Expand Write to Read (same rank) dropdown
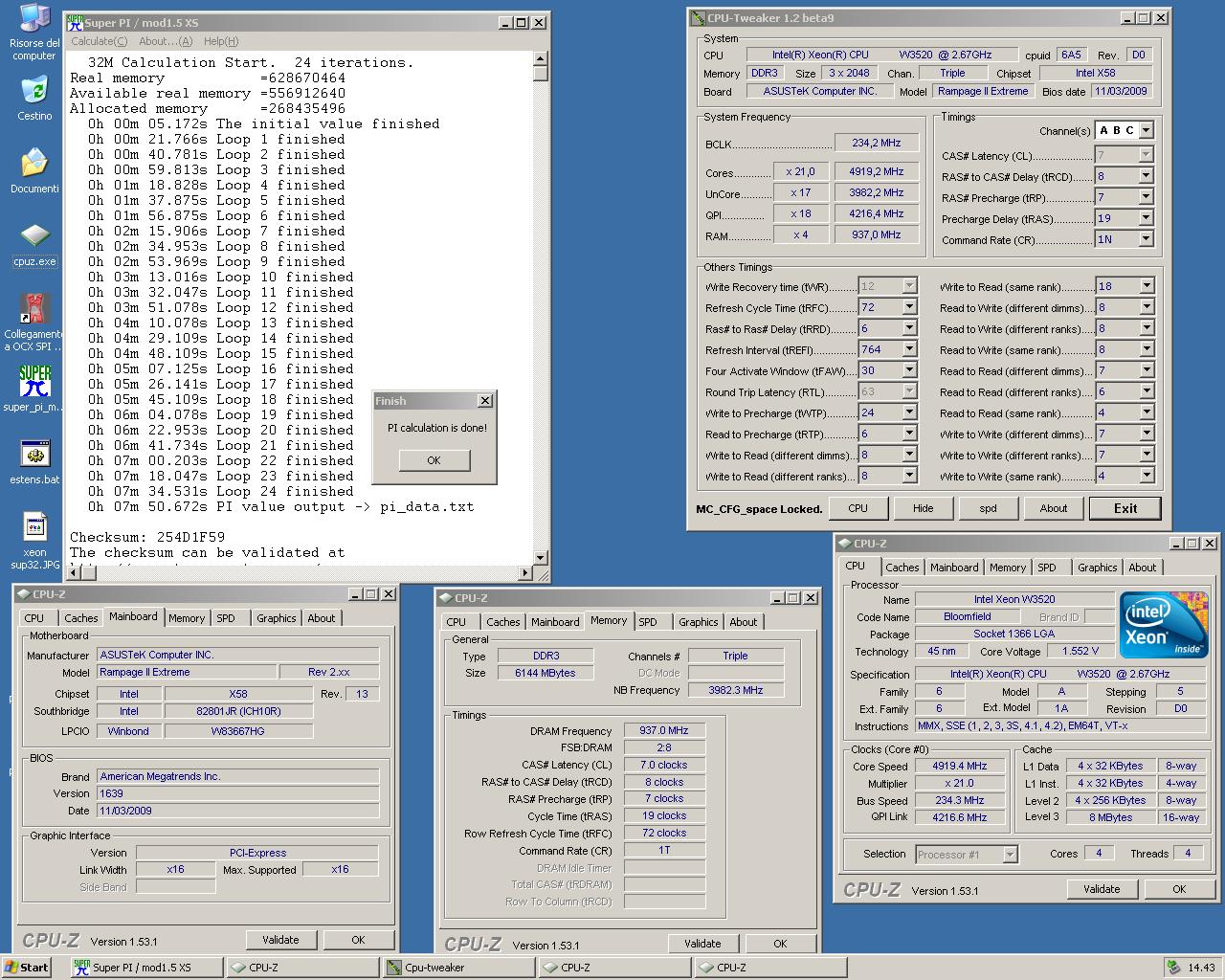1225x980 pixels. click(x=1147, y=286)
